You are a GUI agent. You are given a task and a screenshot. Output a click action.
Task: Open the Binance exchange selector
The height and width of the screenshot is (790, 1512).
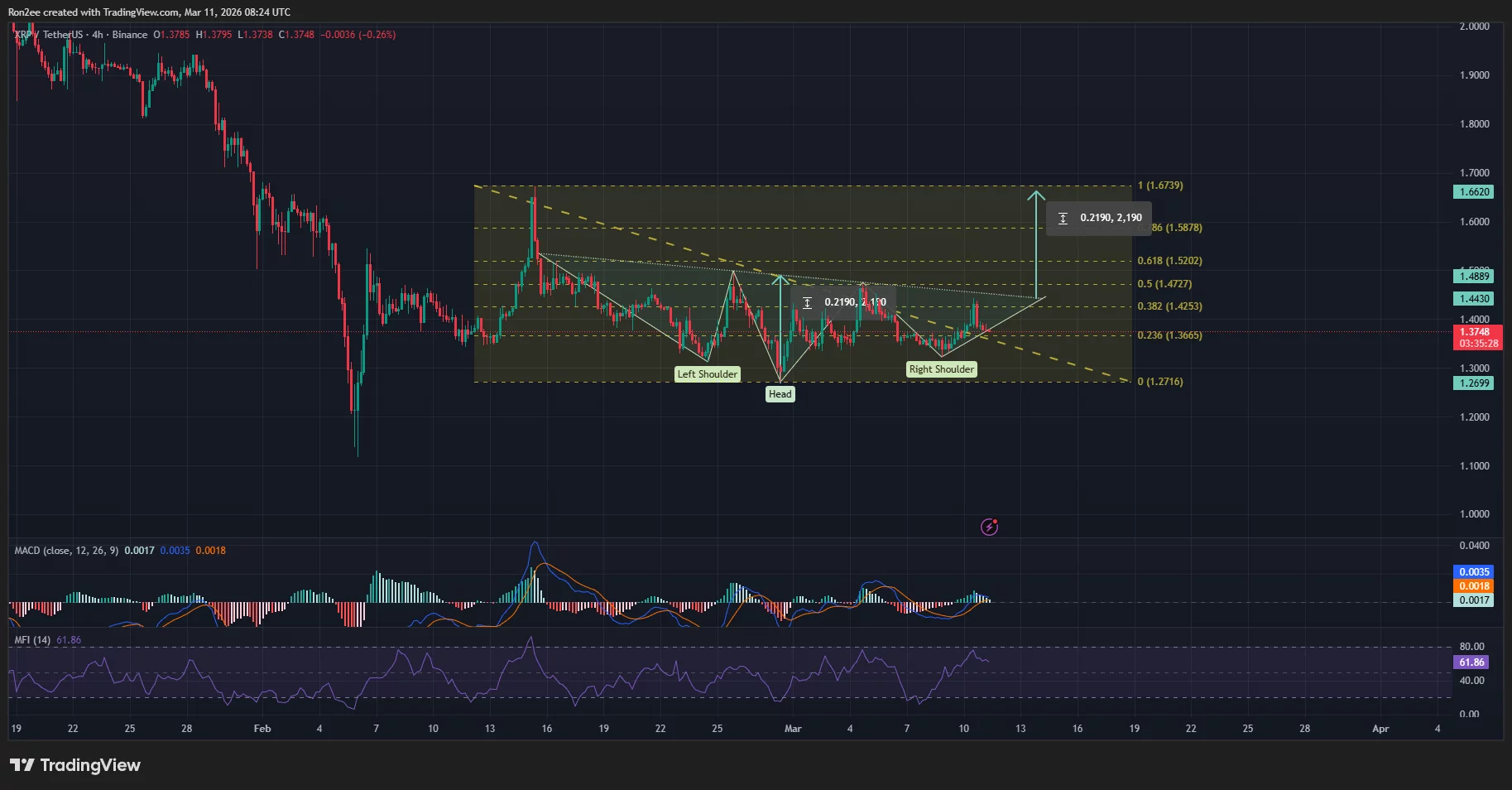point(130,35)
